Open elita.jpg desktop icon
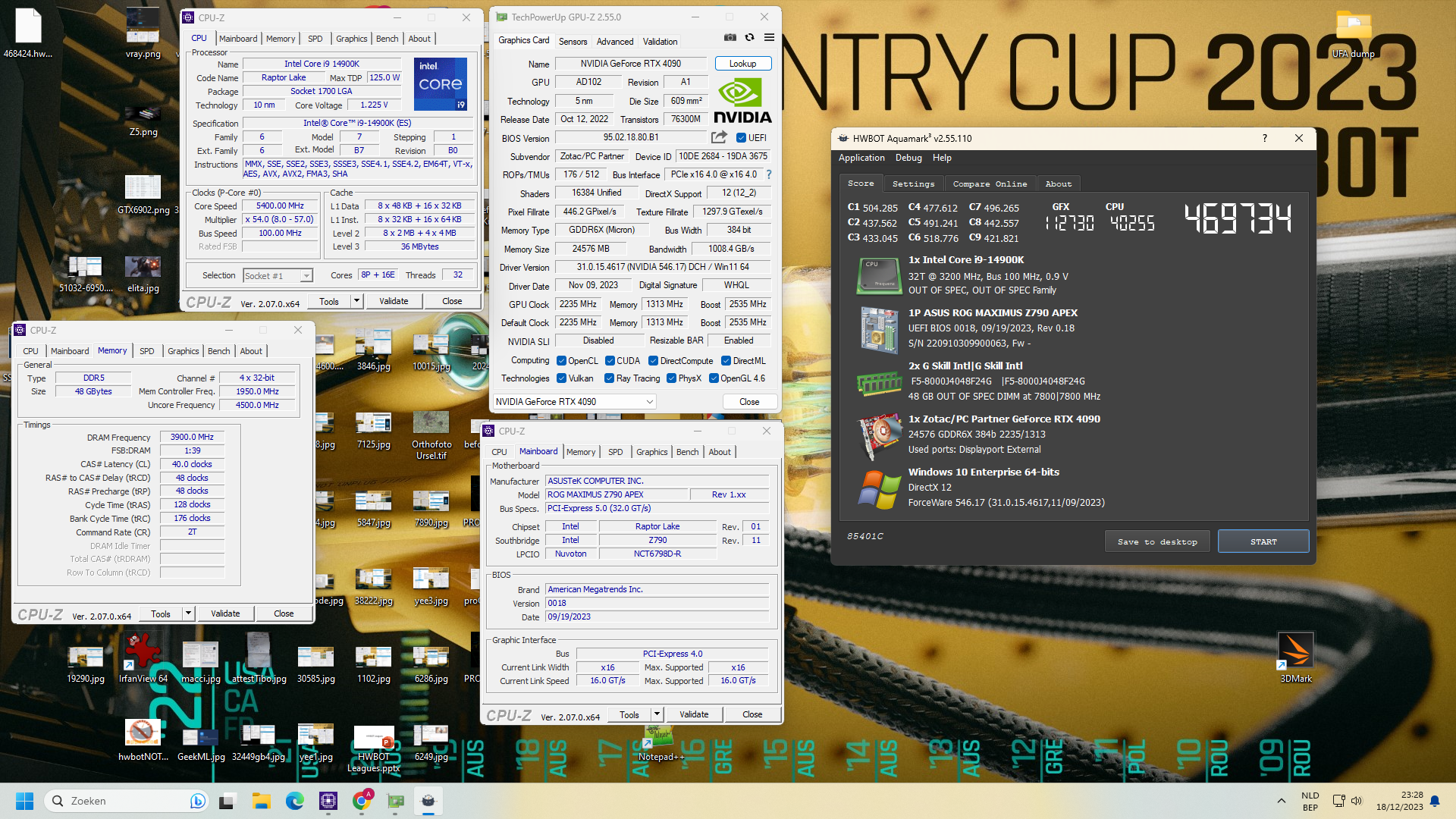The width and height of the screenshot is (1456, 819). (x=143, y=275)
